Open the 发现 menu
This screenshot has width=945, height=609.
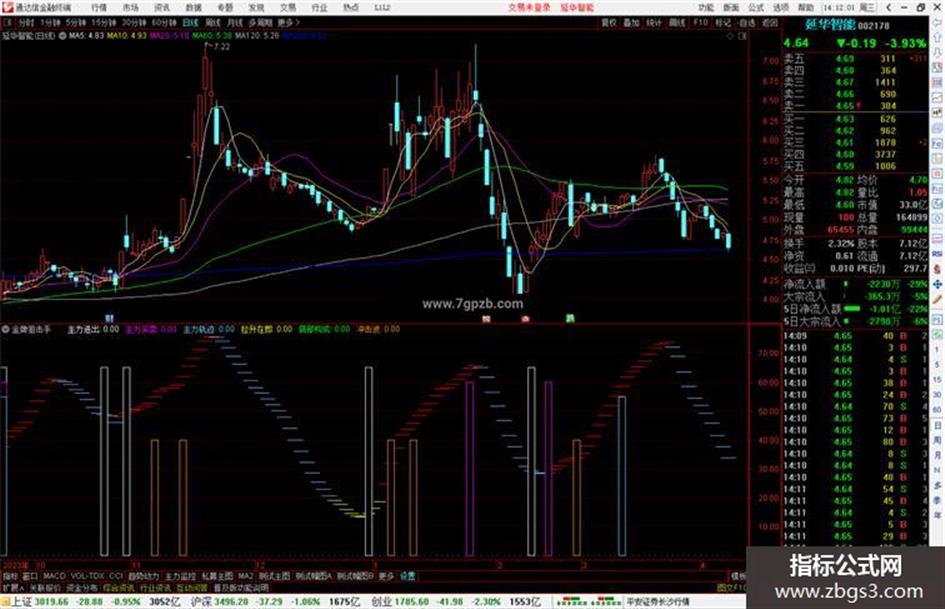pos(256,8)
